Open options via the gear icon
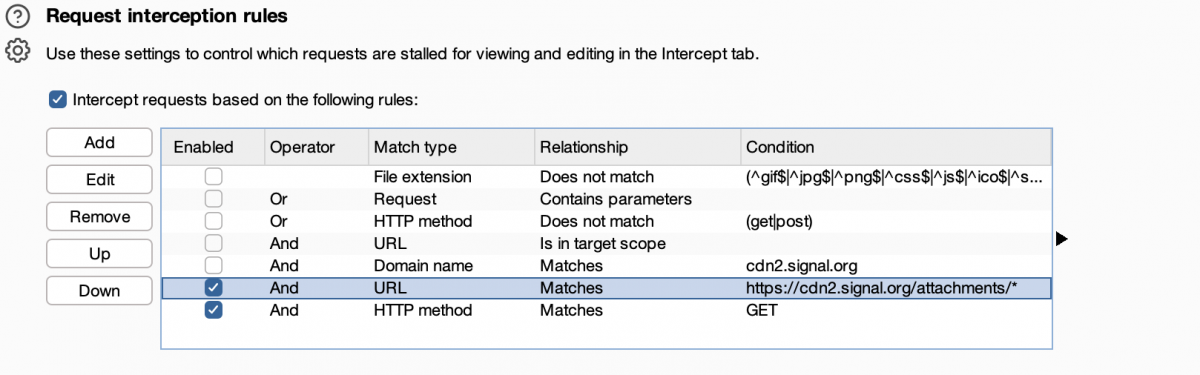Viewport: 1200px width, 375px height. point(18,51)
